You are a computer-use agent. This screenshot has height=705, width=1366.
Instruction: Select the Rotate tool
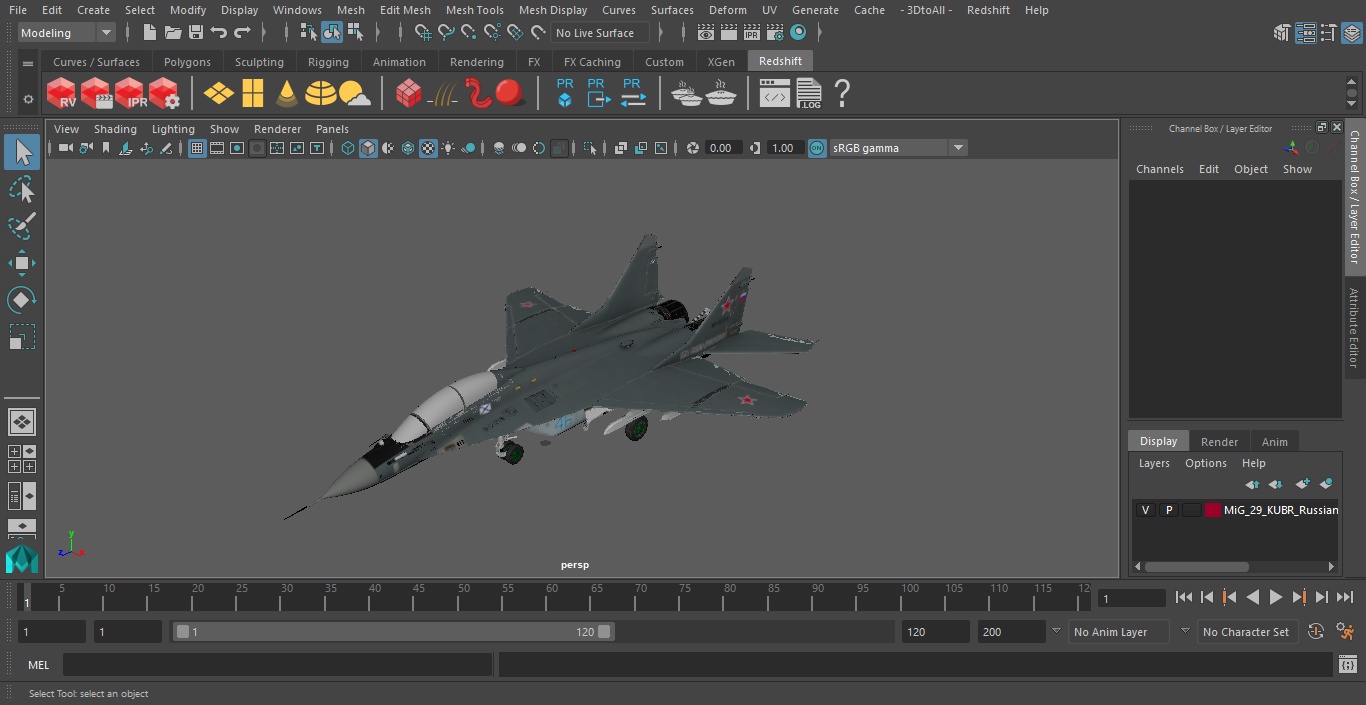22,300
